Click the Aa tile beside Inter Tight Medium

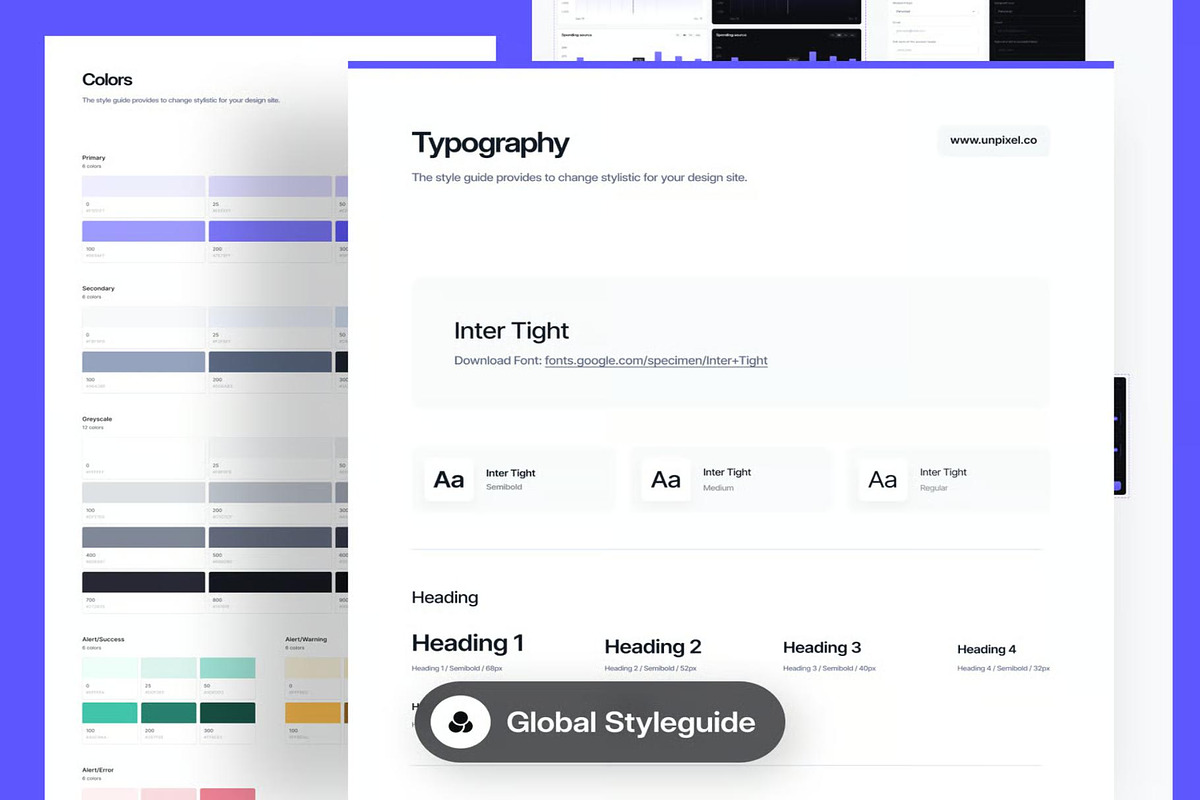tap(666, 480)
